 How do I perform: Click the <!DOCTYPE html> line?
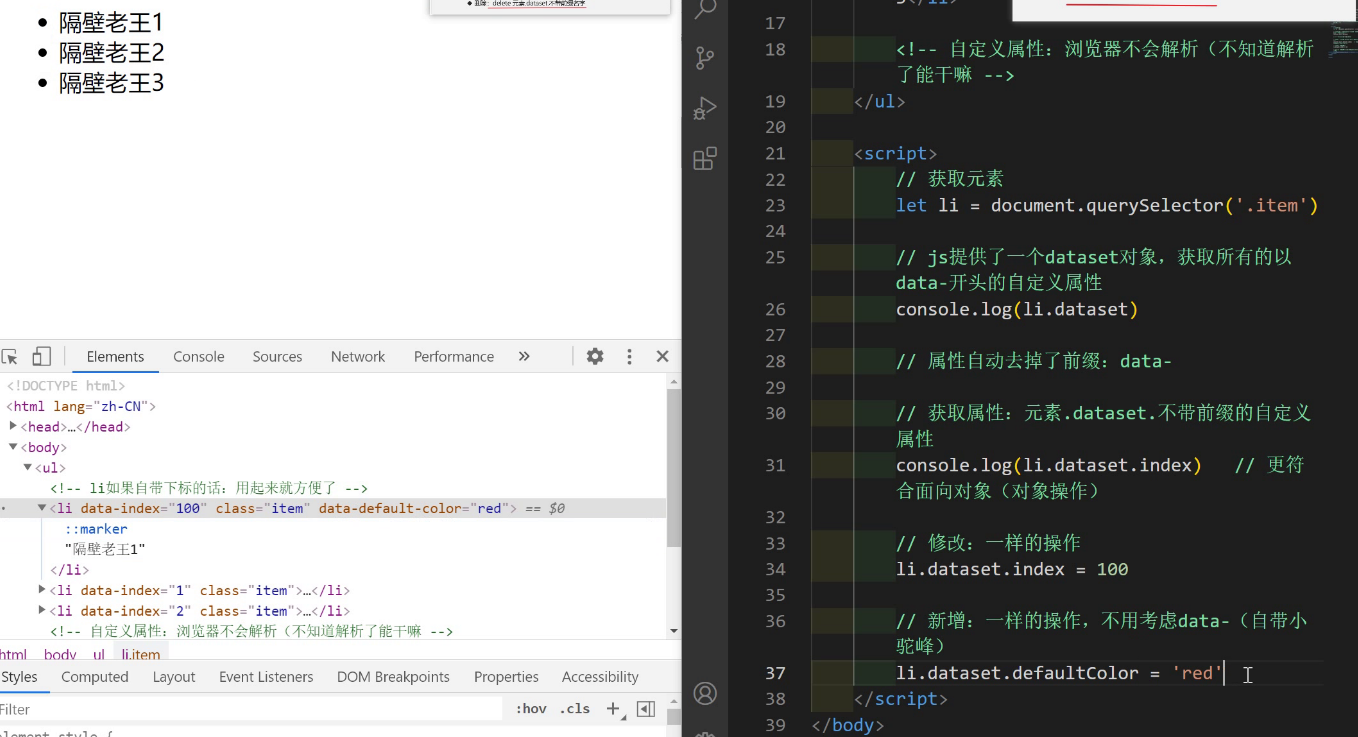(66, 385)
